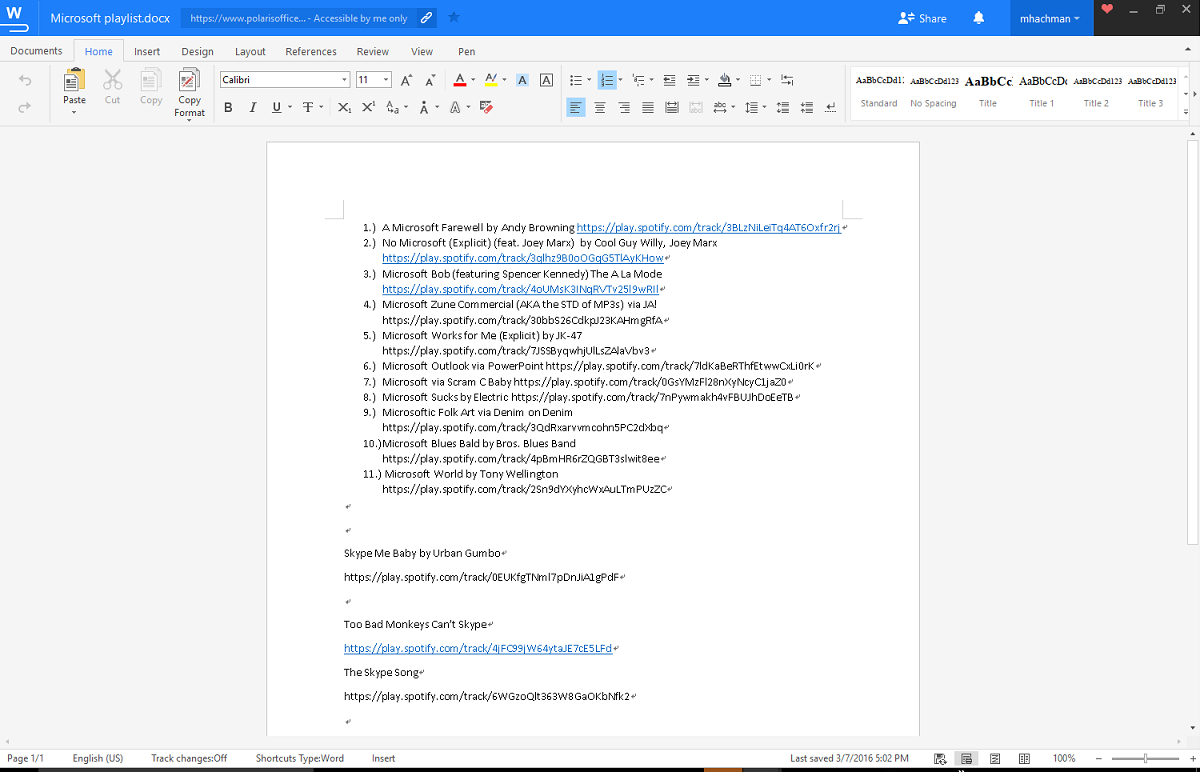The height and width of the screenshot is (772, 1200).
Task: Apply the No Spacing style
Action: [933, 90]
